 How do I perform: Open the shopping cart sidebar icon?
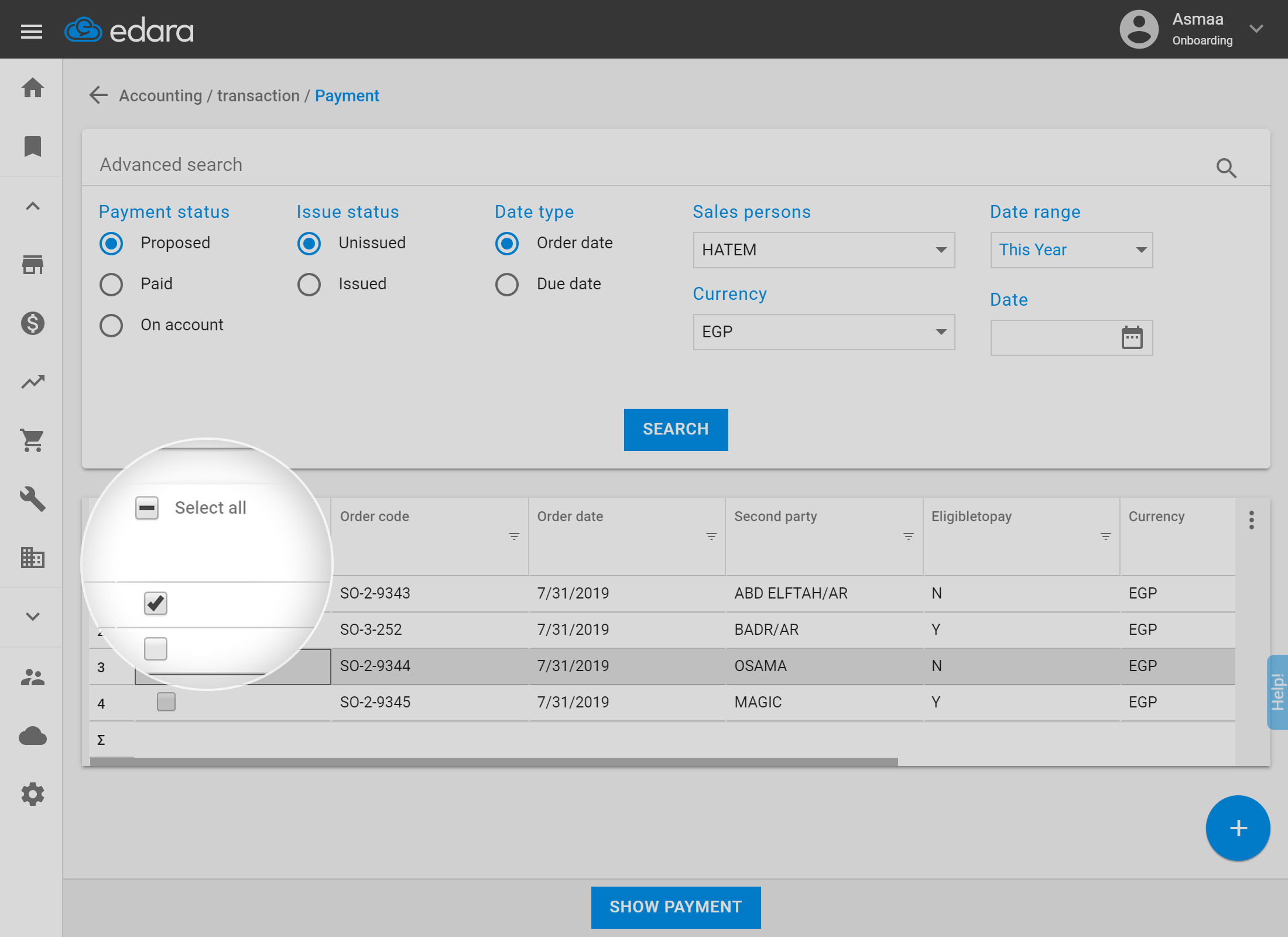tap(33, 440)
